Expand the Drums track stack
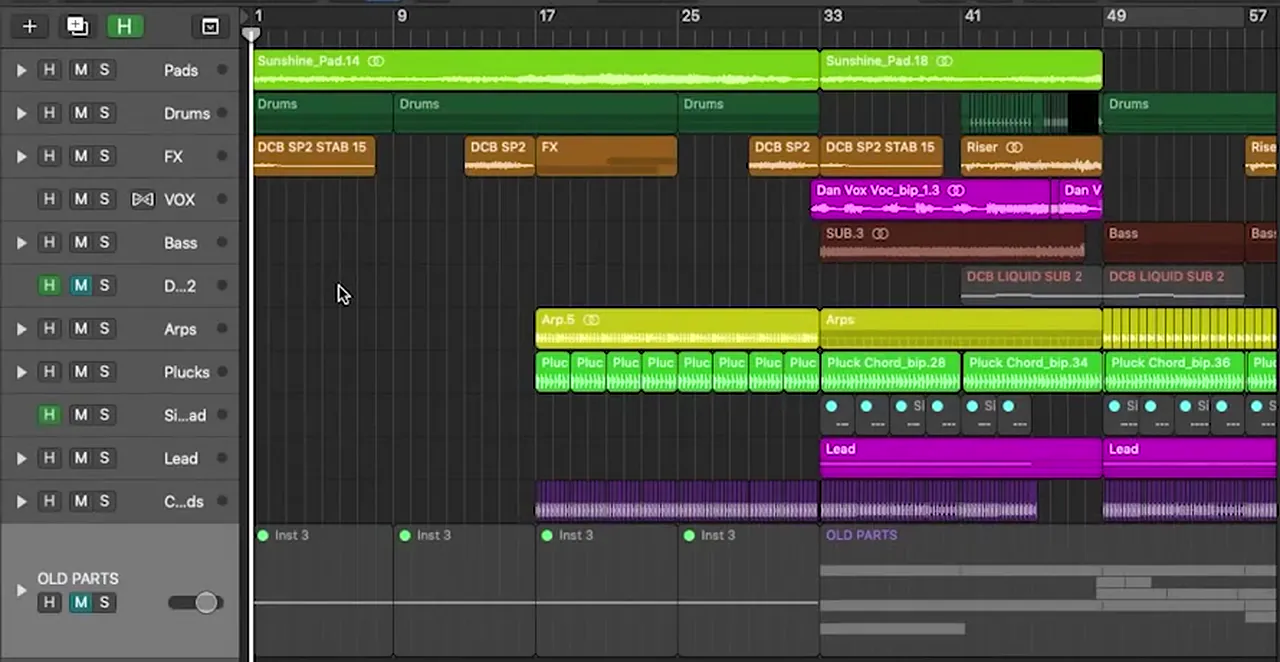Image resolution: width=1280 pixels, height=662 pixels. [21, 114]
